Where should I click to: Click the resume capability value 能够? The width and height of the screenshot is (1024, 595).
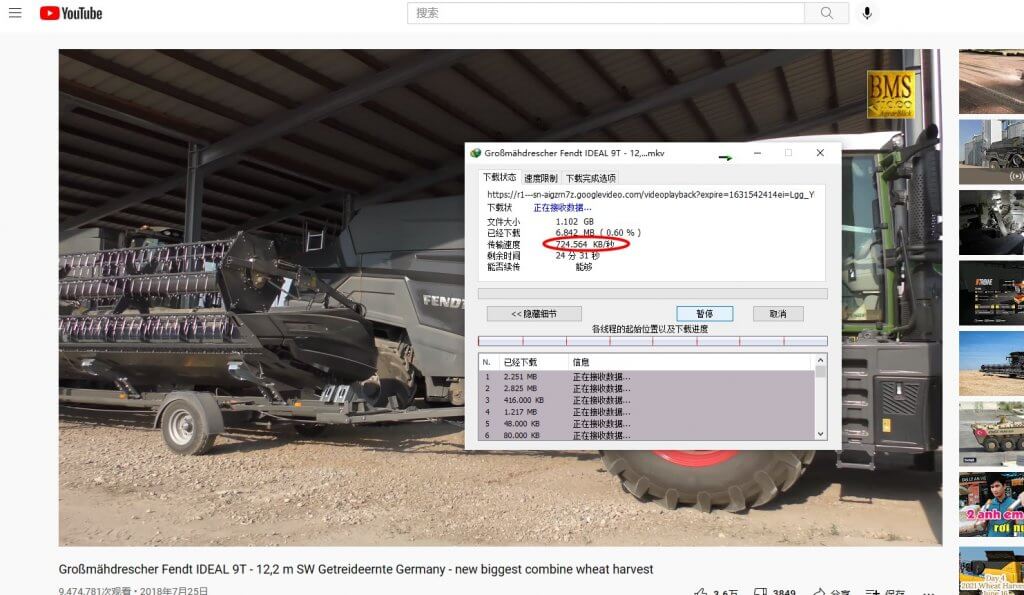[x=584, y=266]
